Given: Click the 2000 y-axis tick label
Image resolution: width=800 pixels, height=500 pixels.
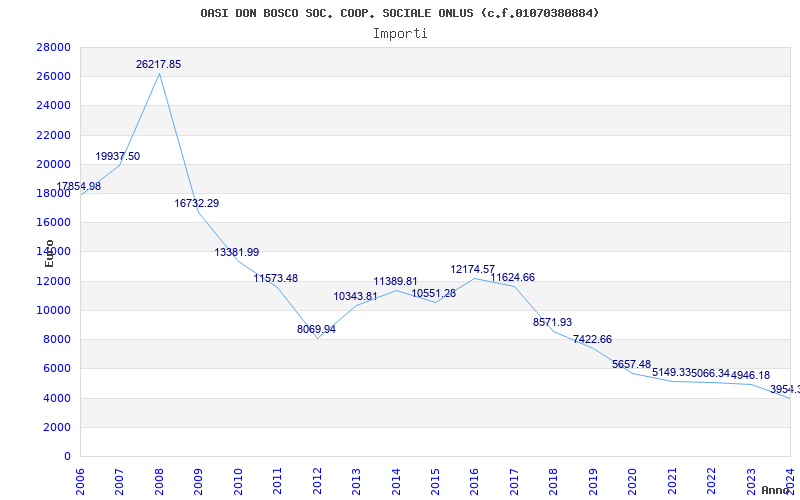Looking at the screenshot, I should click(x=57, y=427).
